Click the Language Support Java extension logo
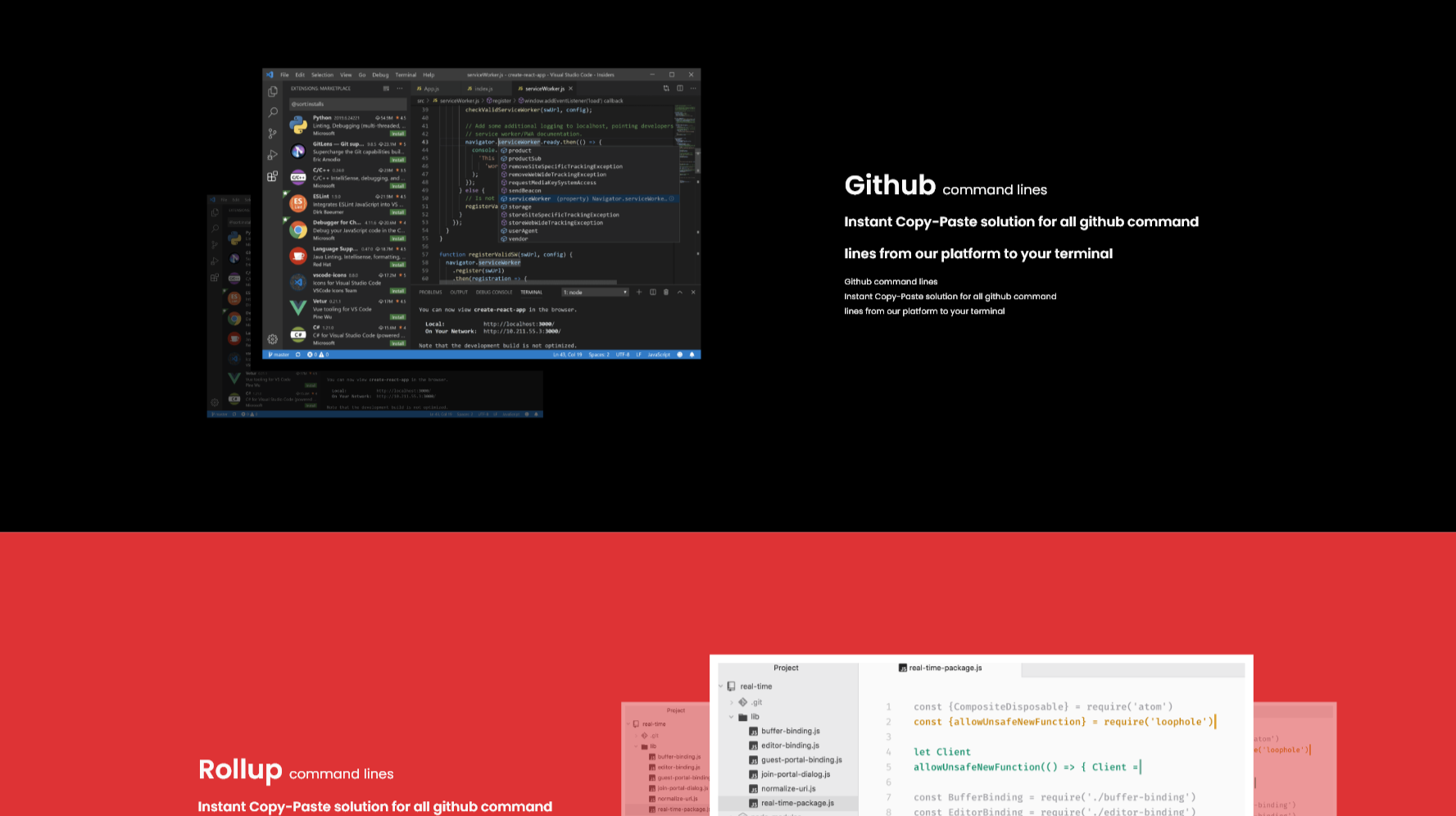This screenshot has height=816, width=1456. coord(298,256)
